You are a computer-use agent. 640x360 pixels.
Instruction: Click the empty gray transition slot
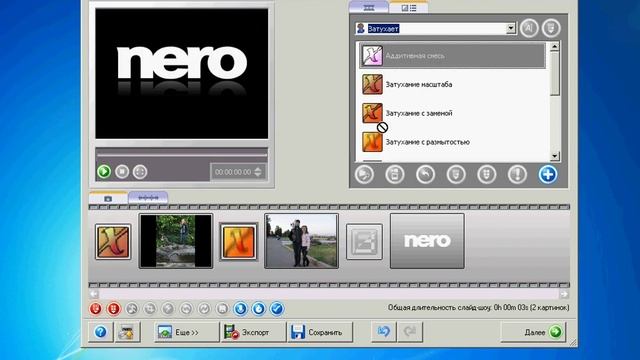tap(364, 241)
